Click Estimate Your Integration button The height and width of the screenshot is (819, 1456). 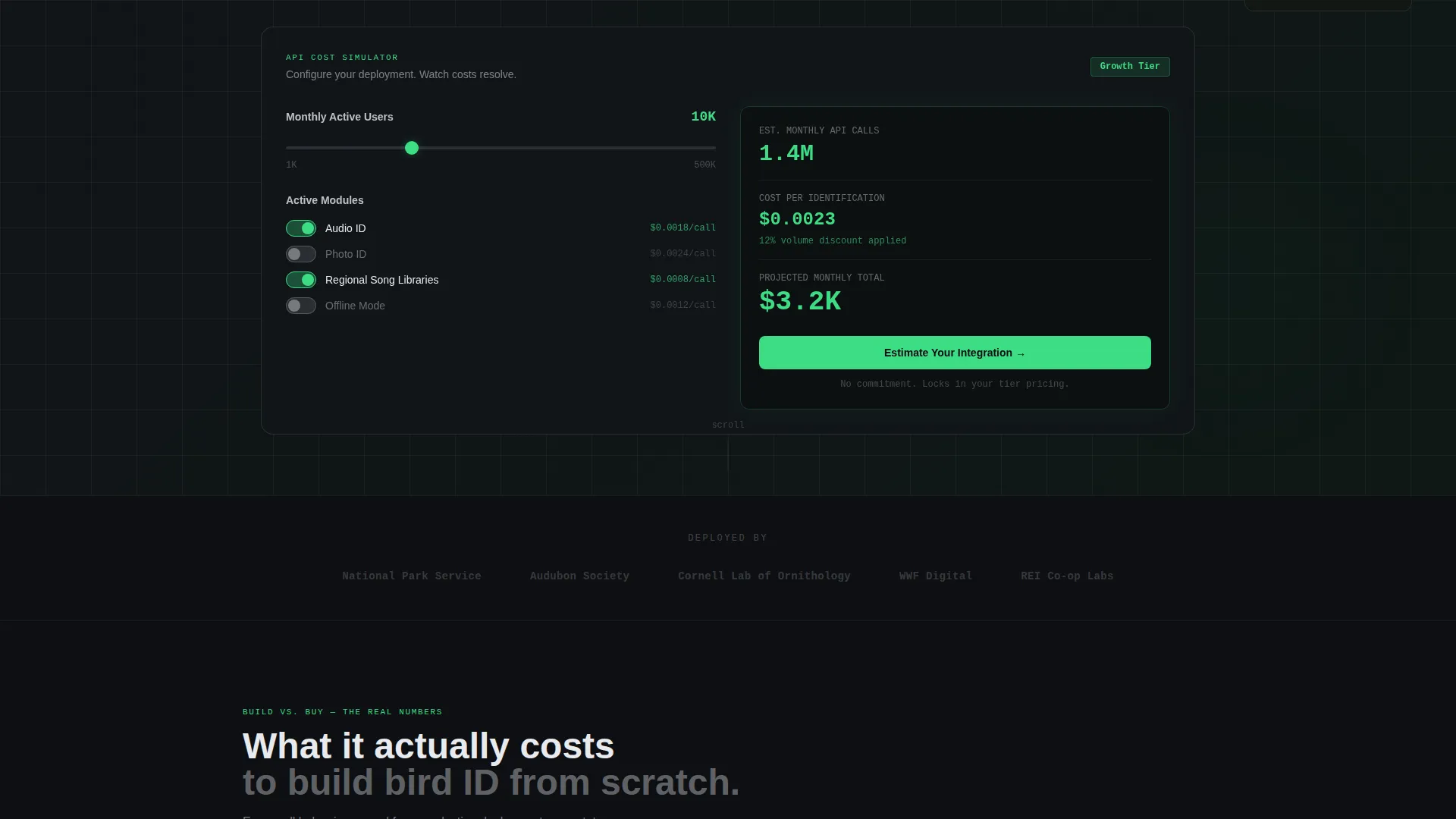tap(955, 353)
